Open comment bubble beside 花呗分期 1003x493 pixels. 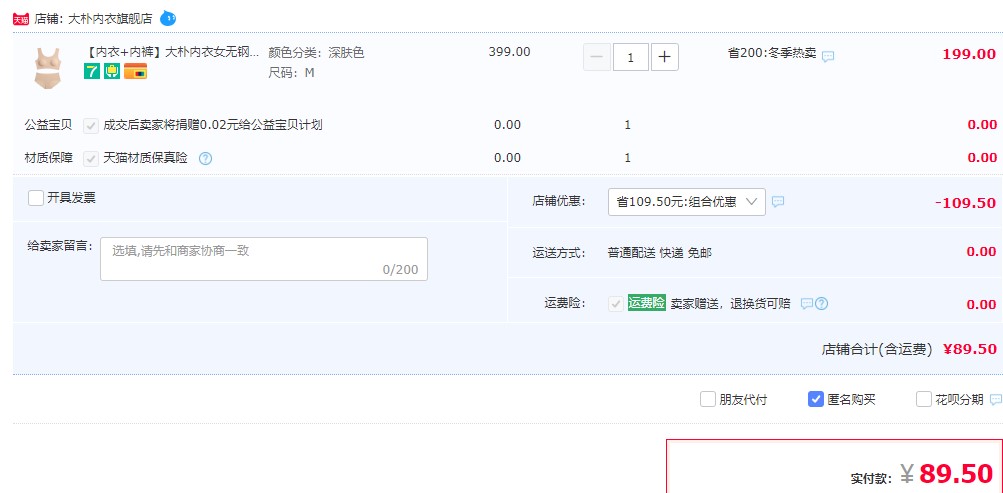996,400
